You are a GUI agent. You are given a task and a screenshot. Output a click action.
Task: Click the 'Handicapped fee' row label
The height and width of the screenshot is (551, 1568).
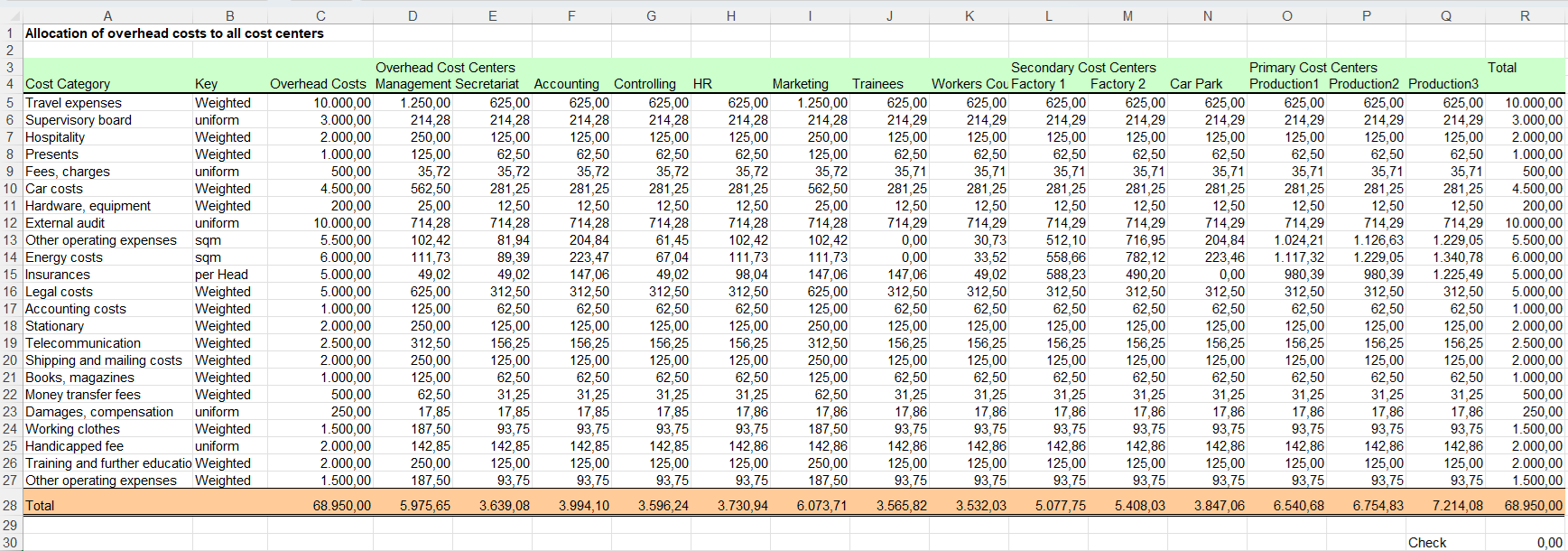[74, 446]
